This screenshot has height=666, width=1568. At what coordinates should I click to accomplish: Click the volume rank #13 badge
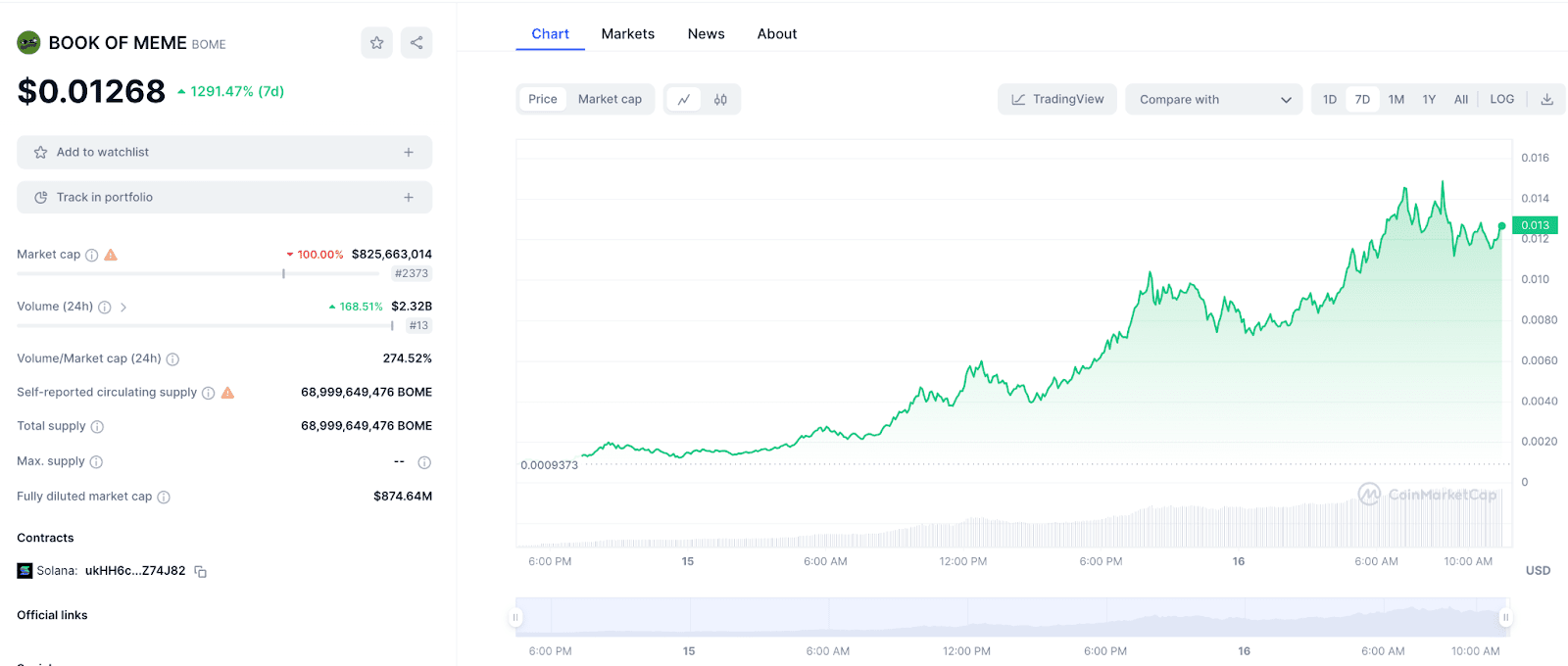point(418,325)
